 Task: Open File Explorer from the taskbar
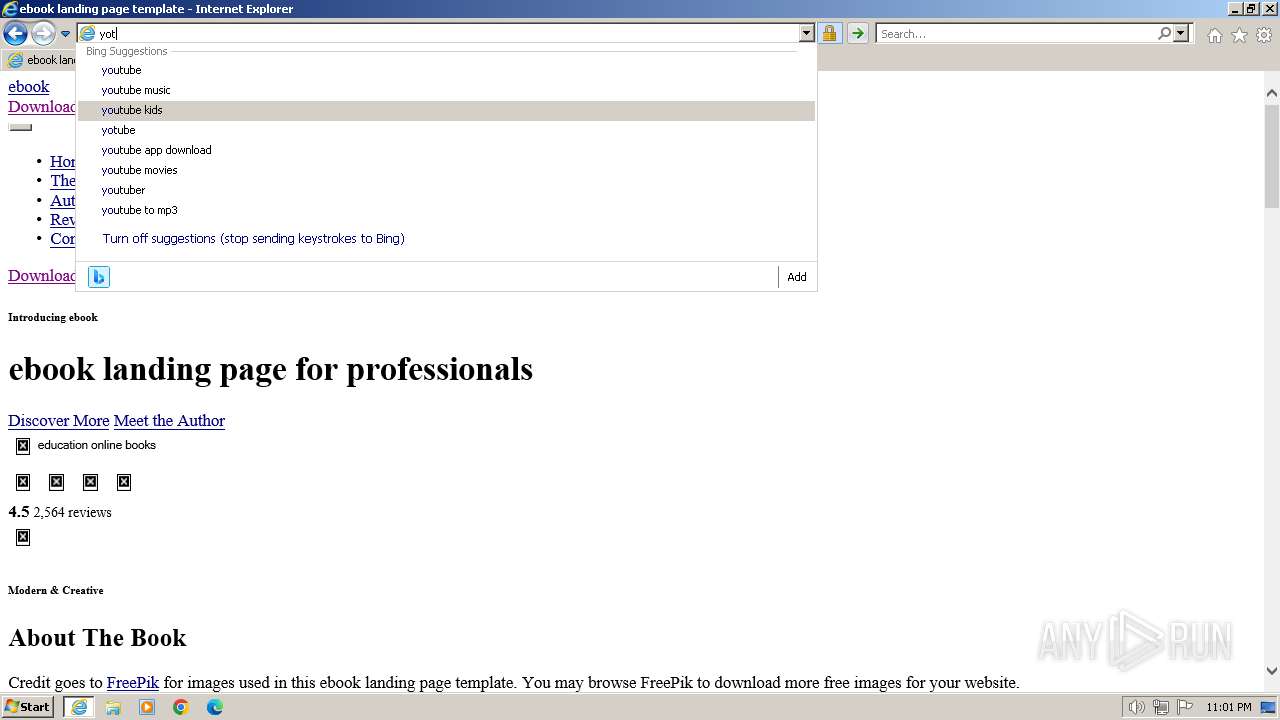tap(113, 707)
